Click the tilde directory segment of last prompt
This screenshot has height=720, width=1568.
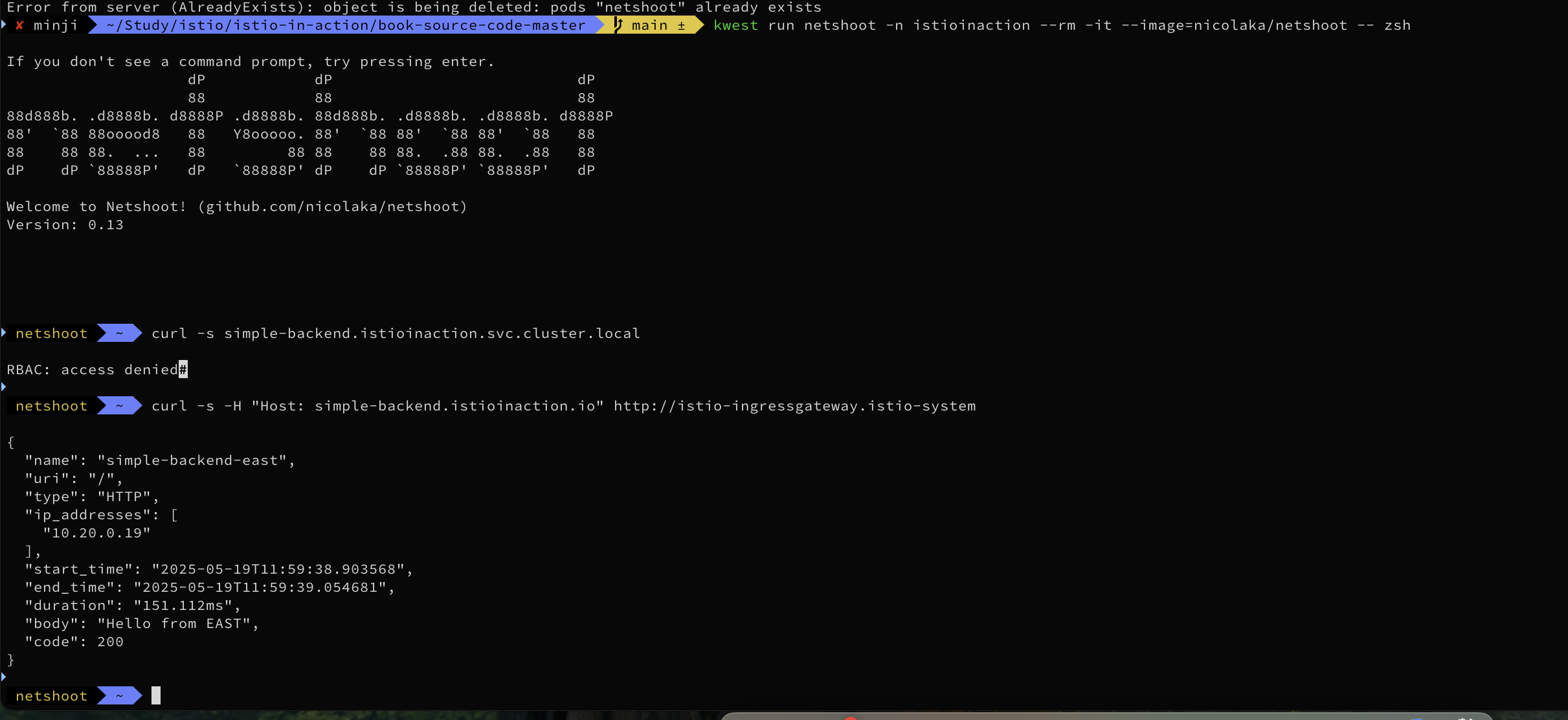click(x=119, y=696)
